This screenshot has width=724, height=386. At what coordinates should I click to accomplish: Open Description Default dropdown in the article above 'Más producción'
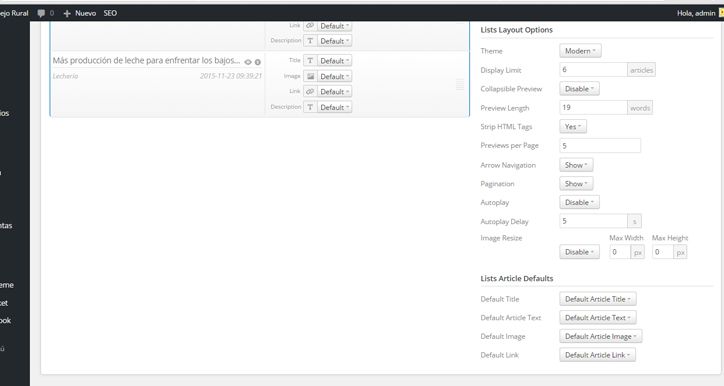tap(334, 41)
